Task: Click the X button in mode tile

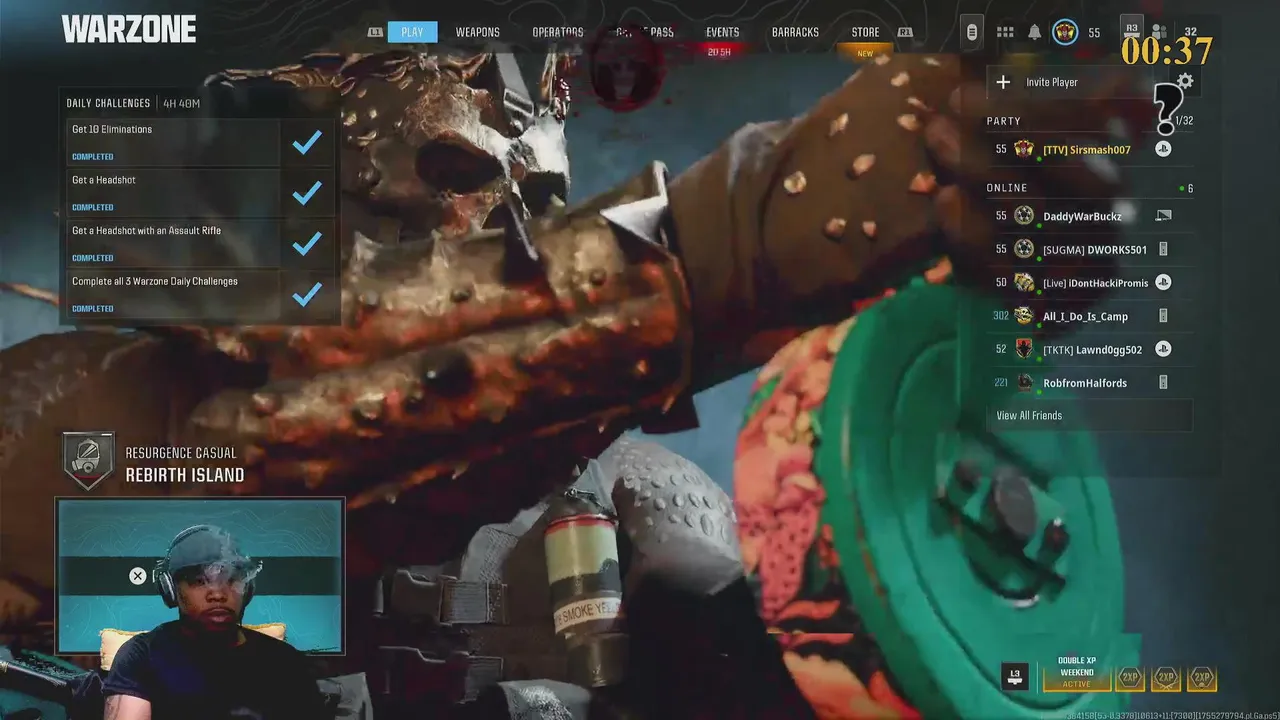Action: (138, 576)
